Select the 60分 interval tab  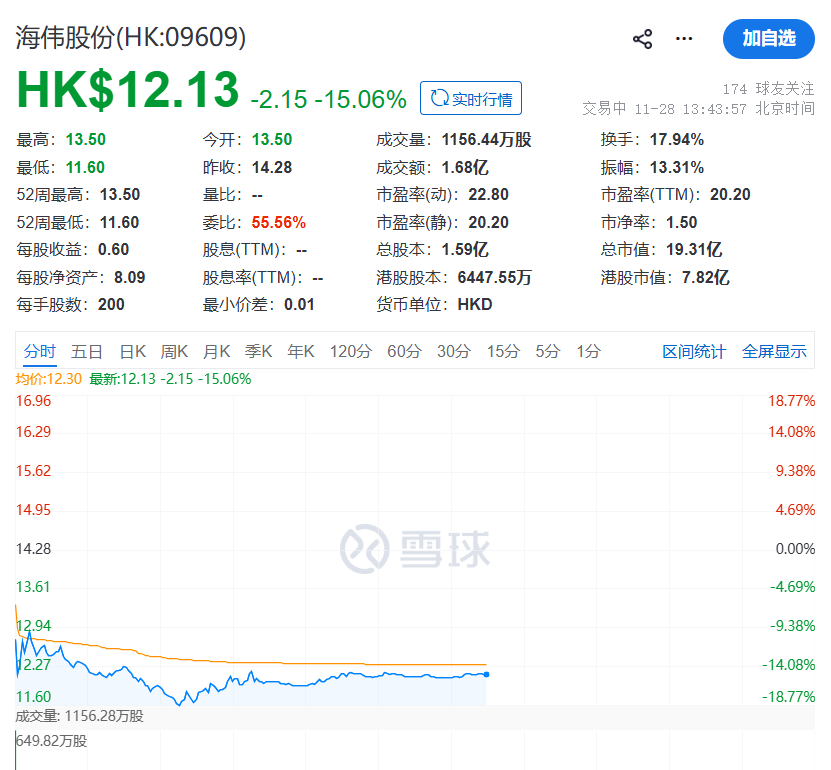pyautogui.click(x=404, y=351)
